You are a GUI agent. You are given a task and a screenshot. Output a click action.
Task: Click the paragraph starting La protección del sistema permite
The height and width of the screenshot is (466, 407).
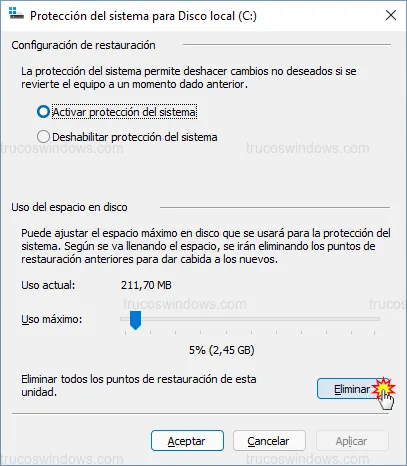click(189, 77)
